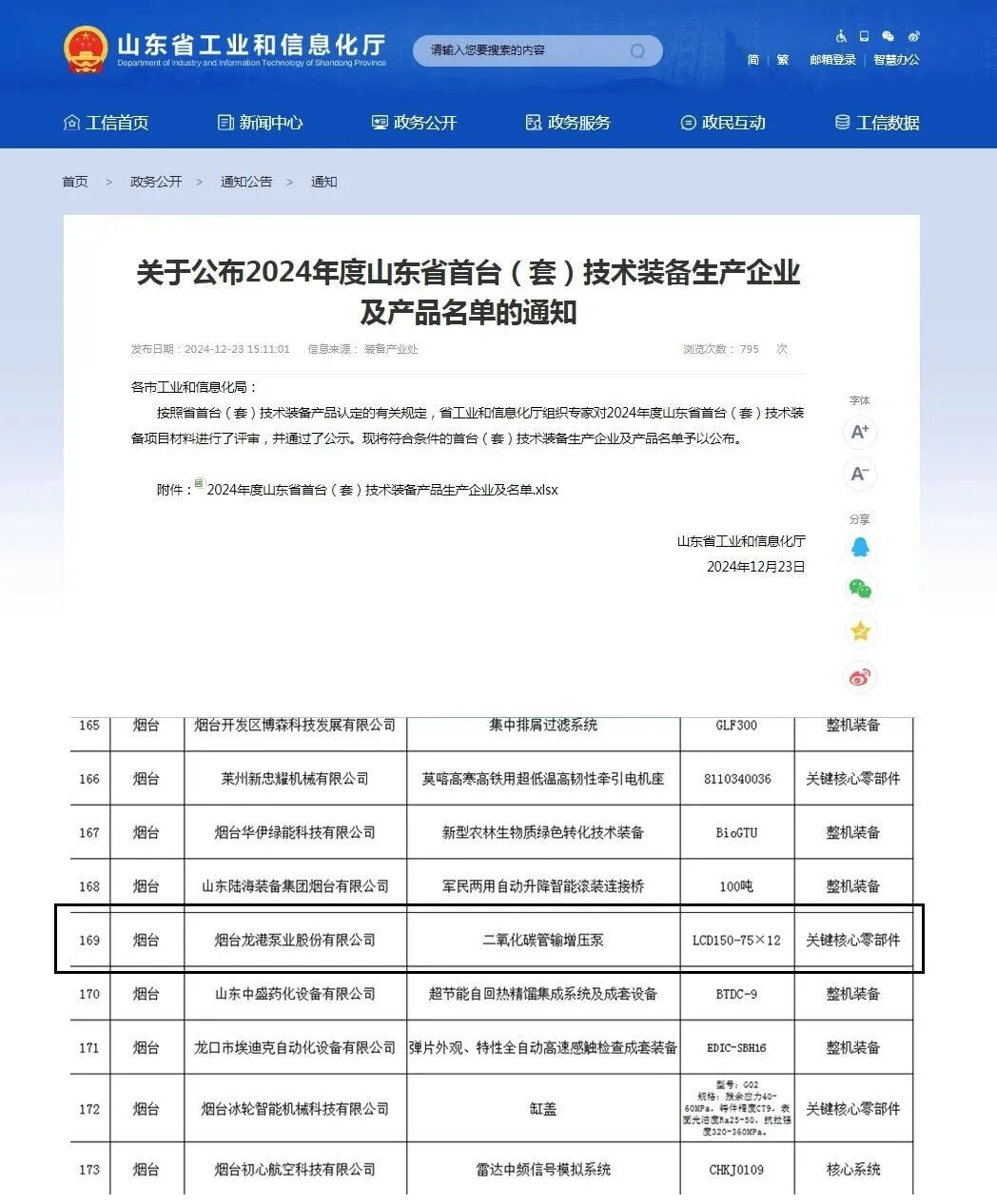Switch to Simplified Chinese with 简 toggle
The image size is (997, 1204).
click(x=753, y=59)
